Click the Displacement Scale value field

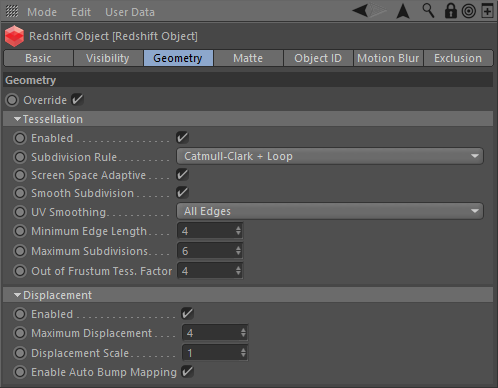pyautogui.click(x=215, y=353)
